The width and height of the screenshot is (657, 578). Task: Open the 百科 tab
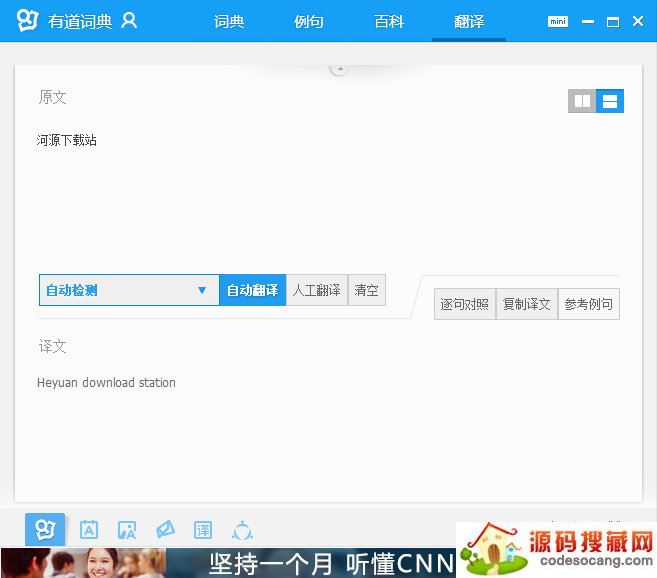pyautogui.click(x=389, y=21)
